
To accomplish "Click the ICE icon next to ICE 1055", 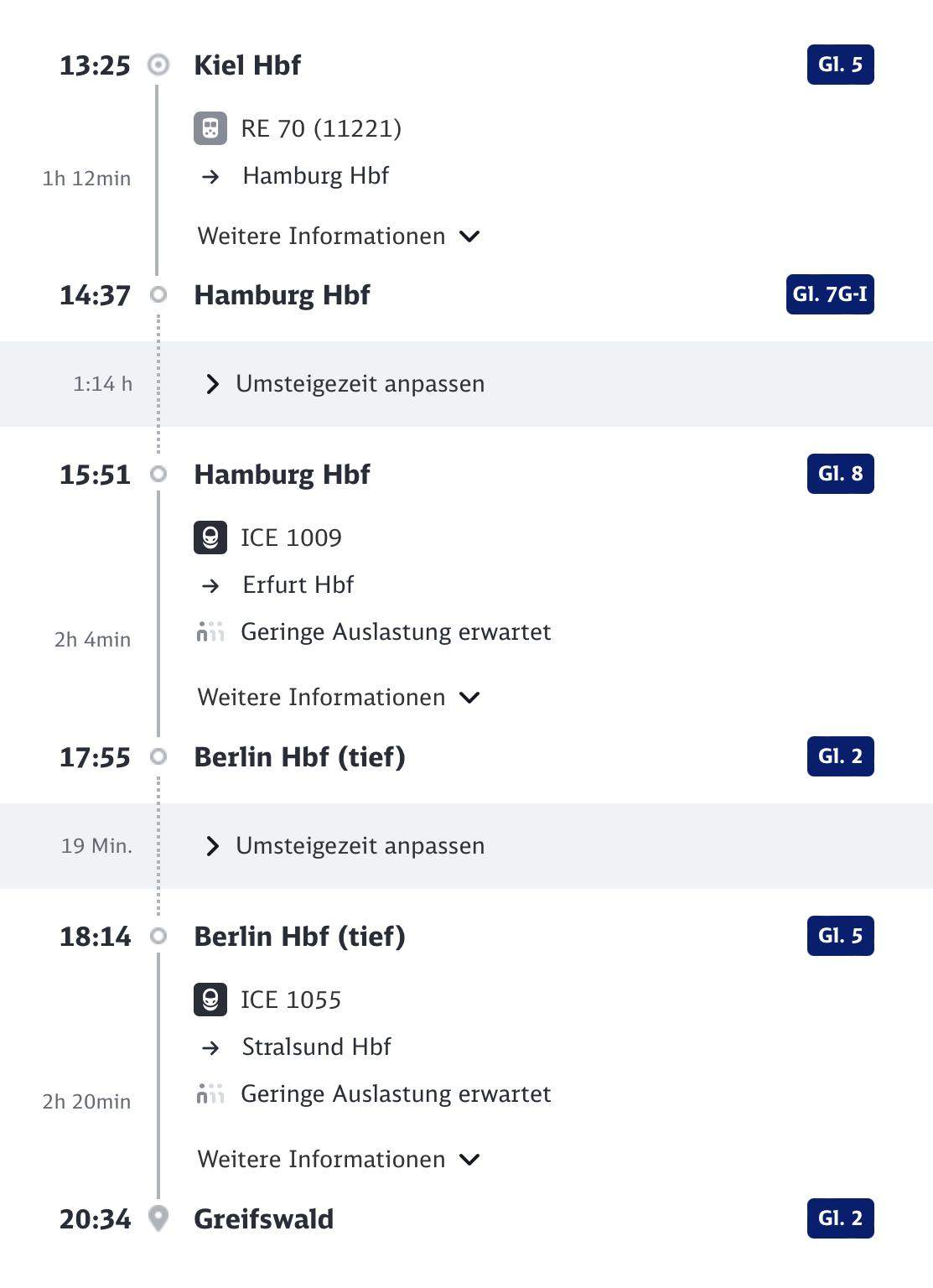I will click(211, 999).
